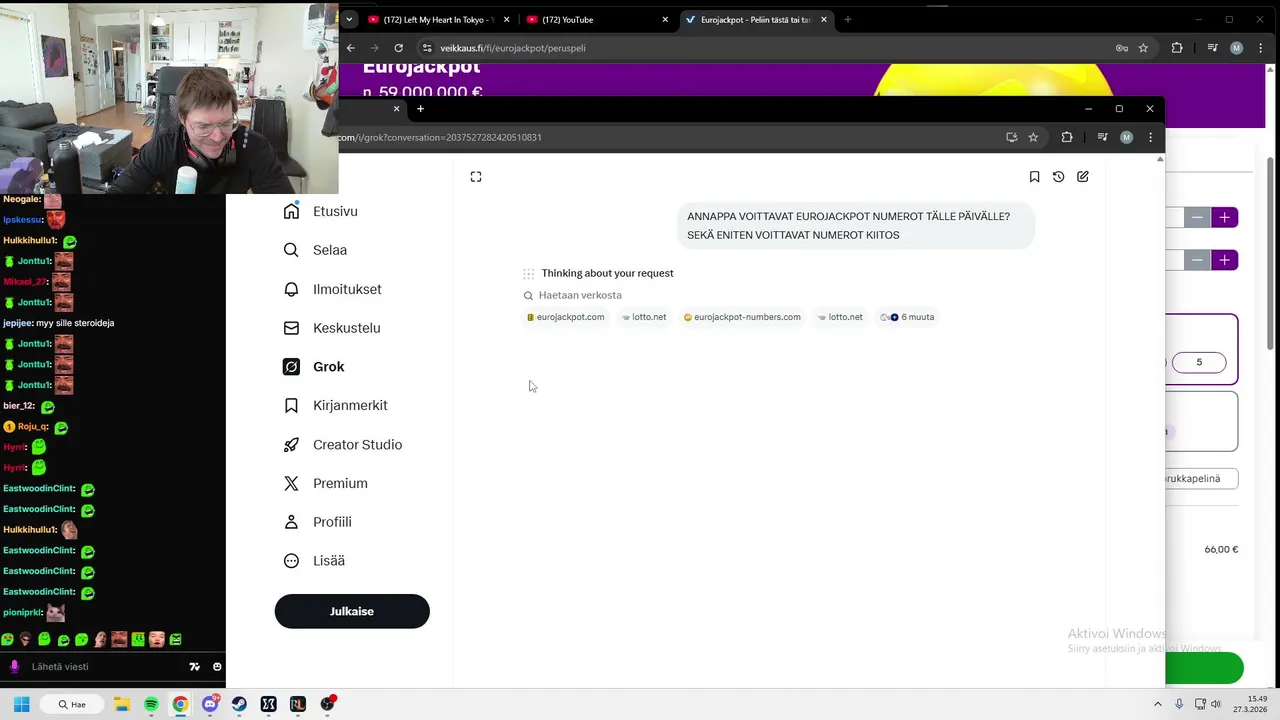The image size is (1280, 720).
Task: Click the user's prompt message bubble
Action: (x=856, y=225)
